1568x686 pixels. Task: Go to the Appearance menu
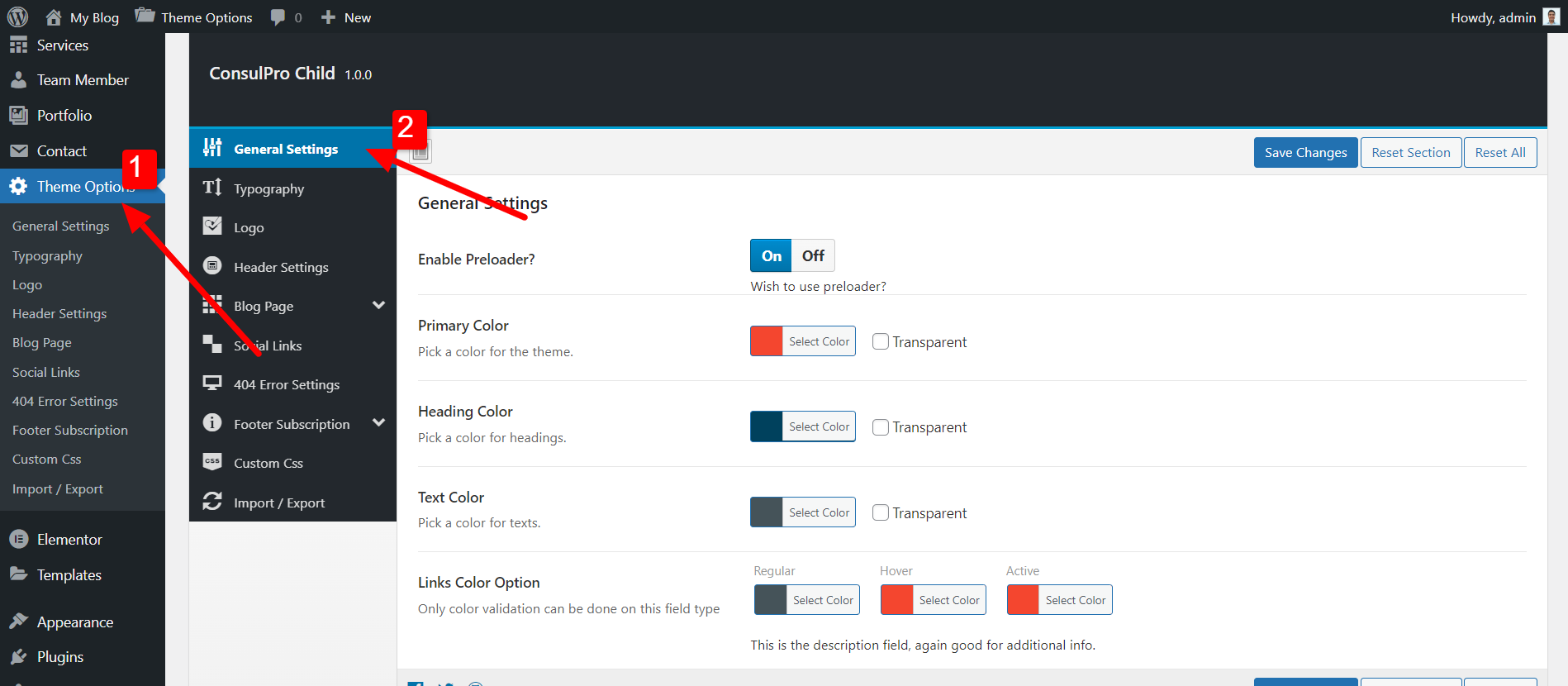(74, 622)
